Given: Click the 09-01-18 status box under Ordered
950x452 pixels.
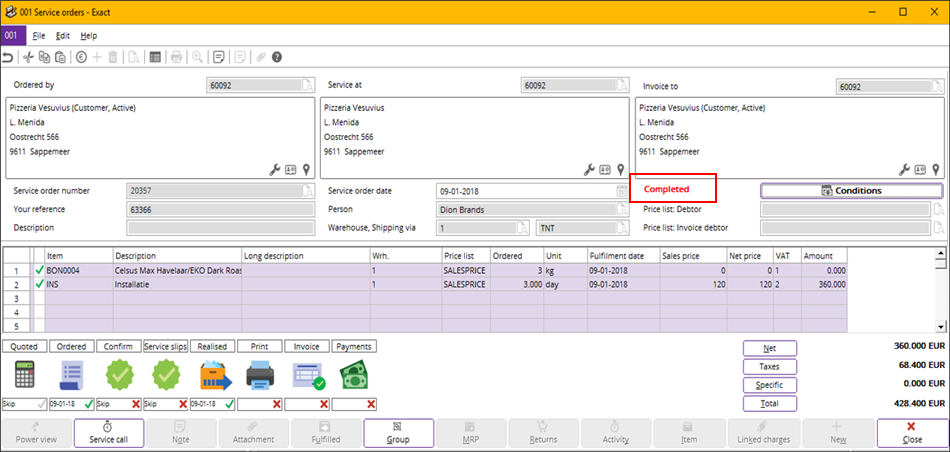Looking at the screenshot, I should tap(71, 404).
